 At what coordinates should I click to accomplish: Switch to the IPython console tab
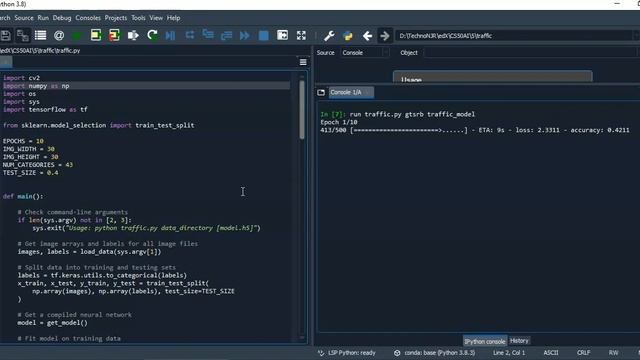coord(484,341)
